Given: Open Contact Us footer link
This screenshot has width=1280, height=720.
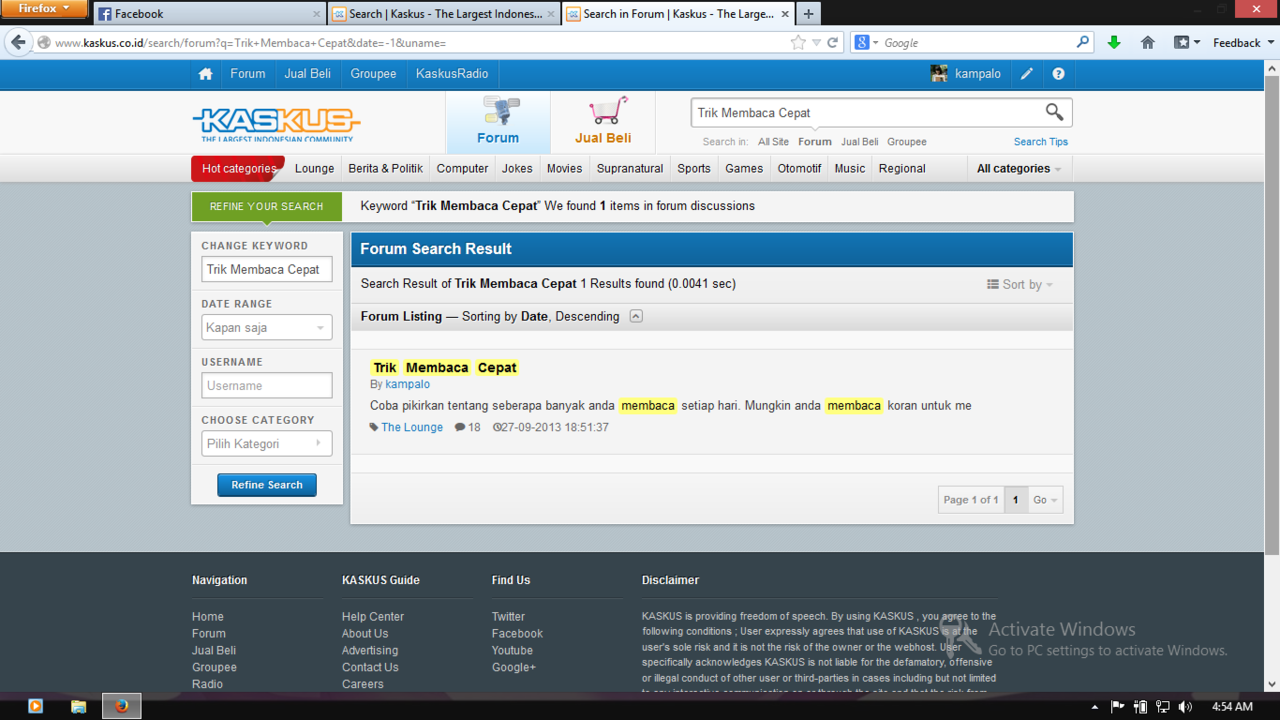Looking at the screenshot, I should [370, 667].
